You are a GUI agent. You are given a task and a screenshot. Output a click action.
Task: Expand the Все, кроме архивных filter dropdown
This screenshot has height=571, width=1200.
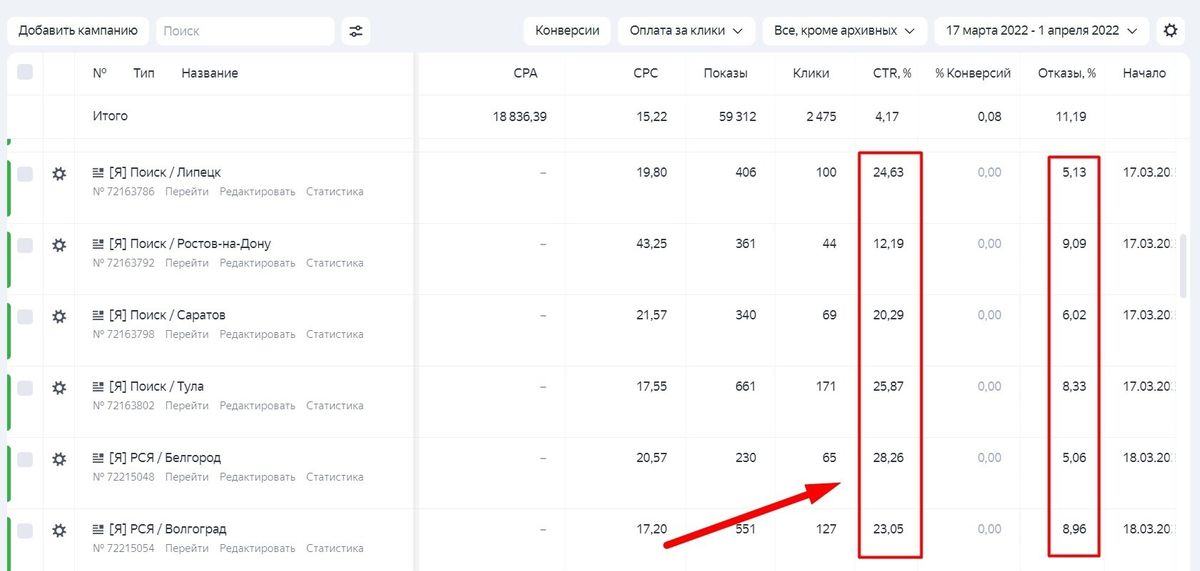click(845, 31)
